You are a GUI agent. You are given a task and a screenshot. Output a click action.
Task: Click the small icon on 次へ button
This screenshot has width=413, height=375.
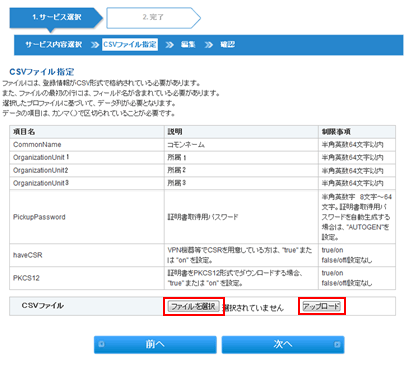click(337, 344)
